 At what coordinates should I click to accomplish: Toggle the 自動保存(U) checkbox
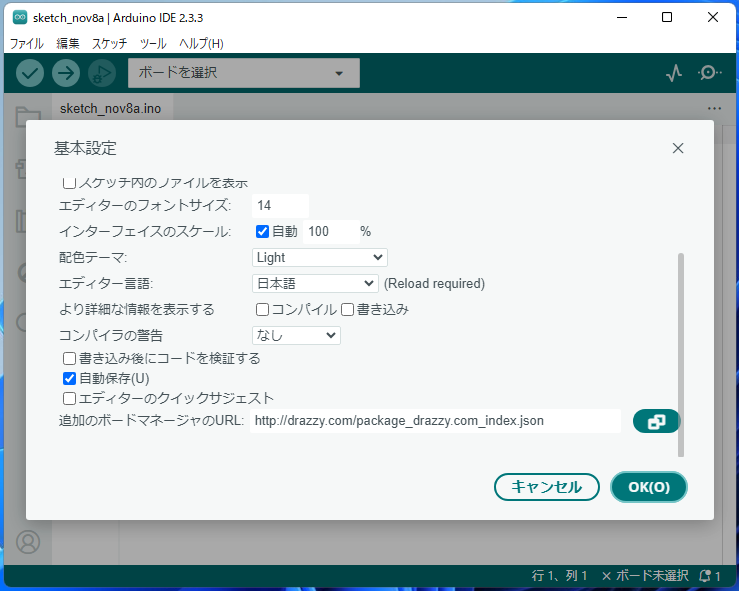point(69,378)
